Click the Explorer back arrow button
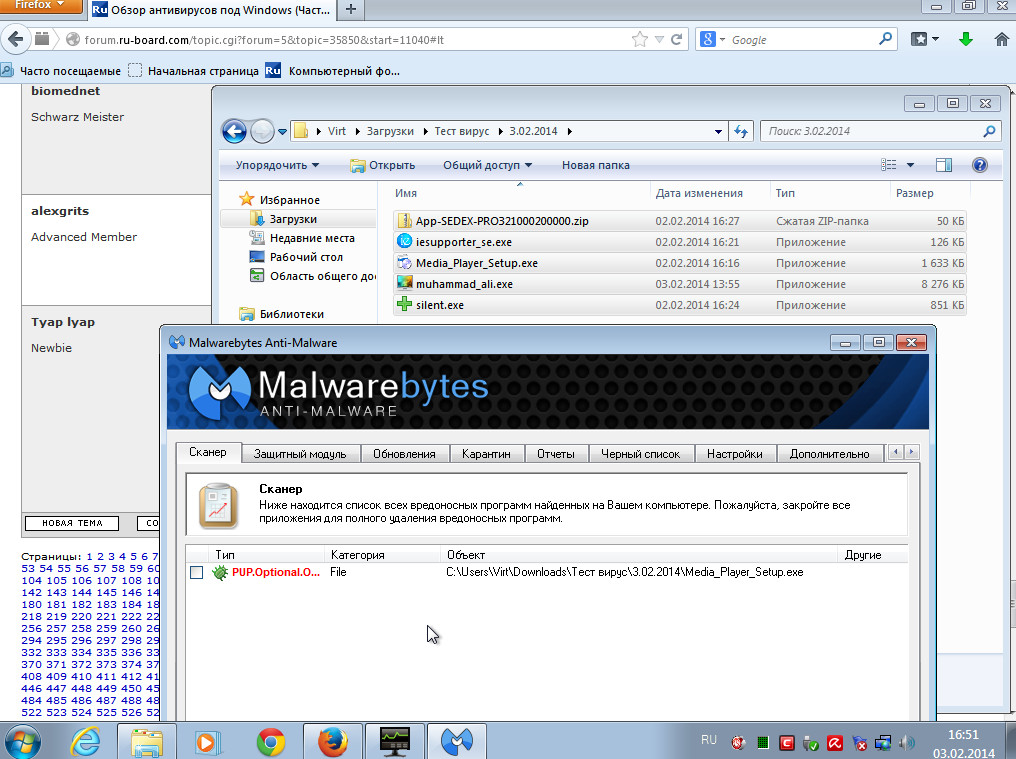 pyautogui.click(x=234, y=131)
